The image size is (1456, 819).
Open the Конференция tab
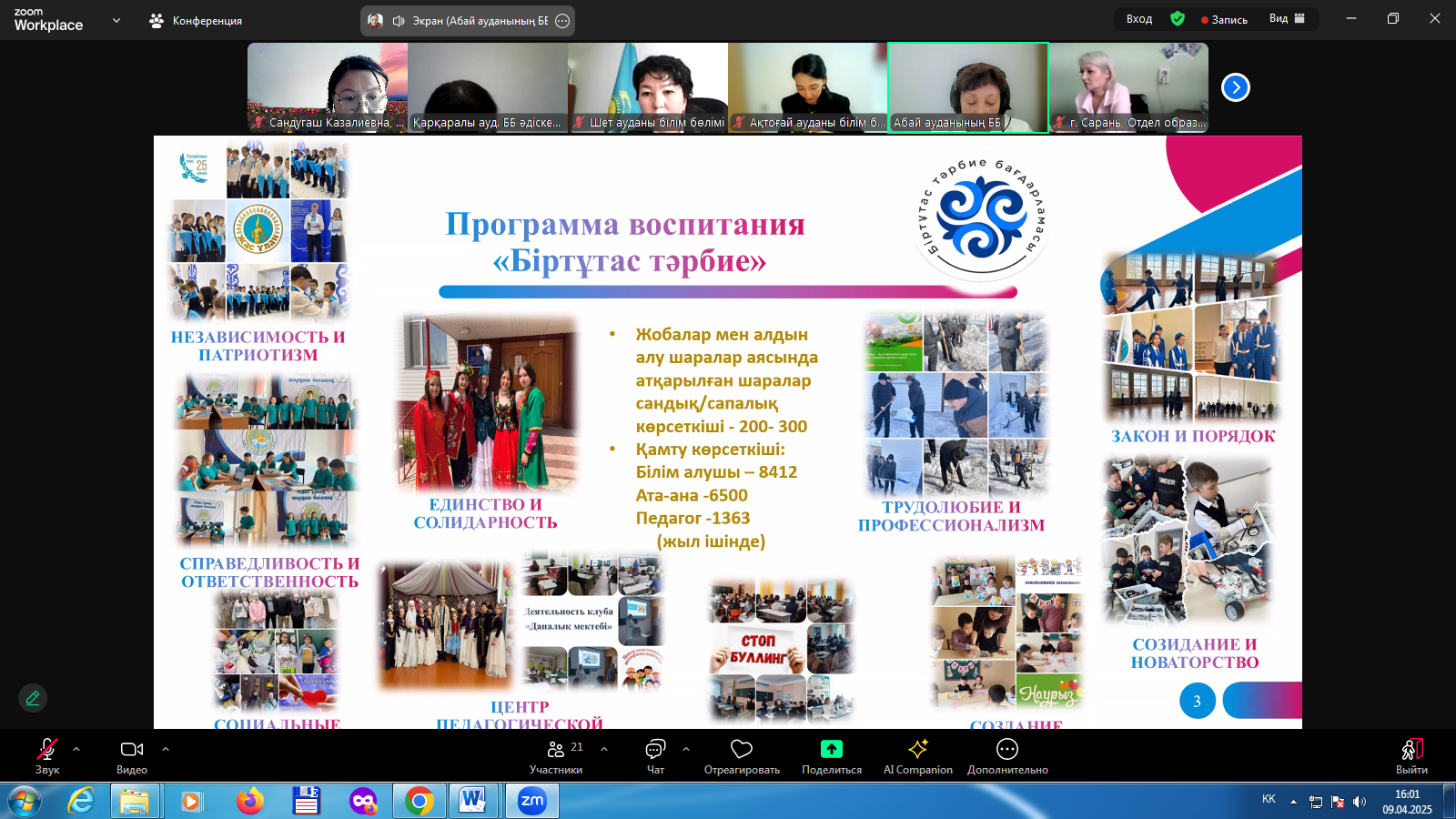point(197,20)
